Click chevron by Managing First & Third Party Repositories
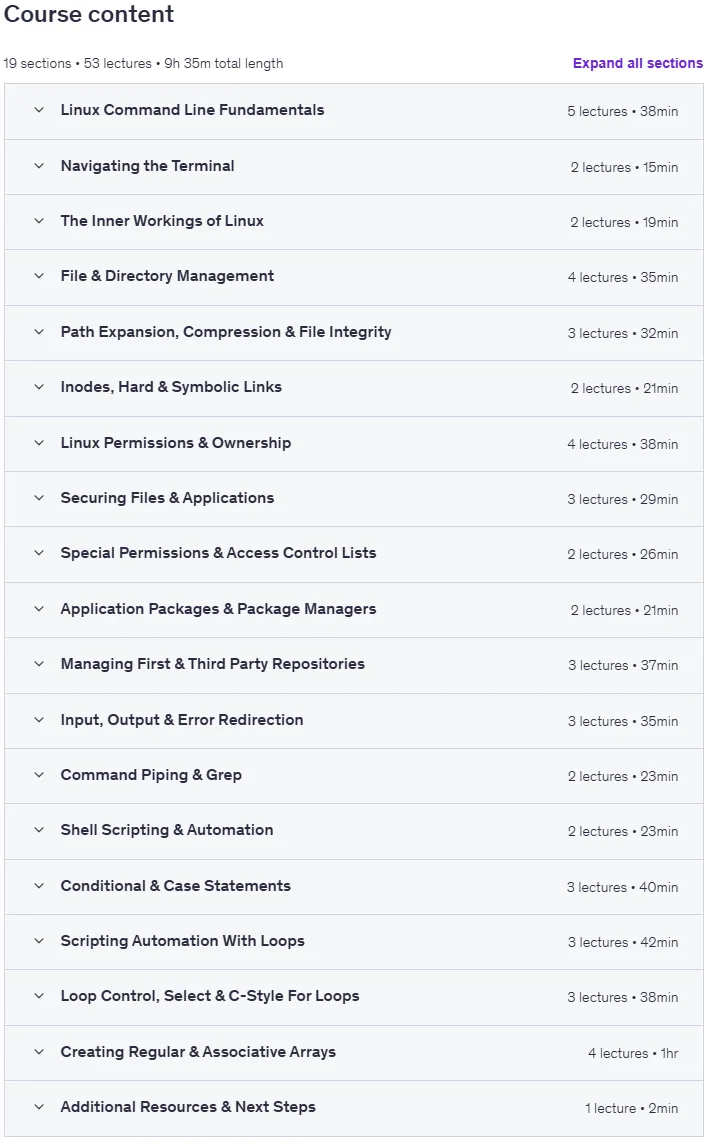 (x=39, y=664)
